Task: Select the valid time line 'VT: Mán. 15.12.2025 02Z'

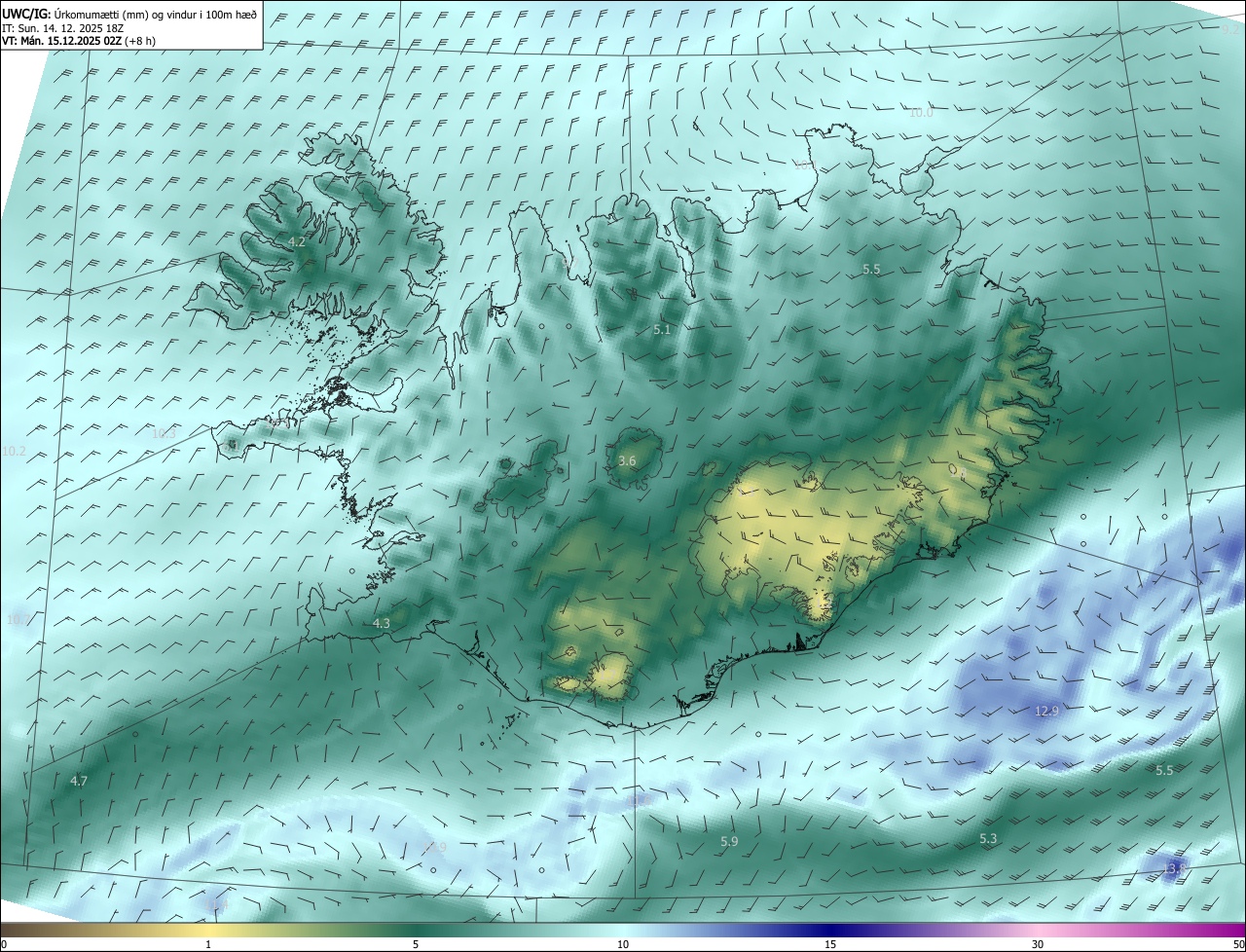Action: pos(61,41)
